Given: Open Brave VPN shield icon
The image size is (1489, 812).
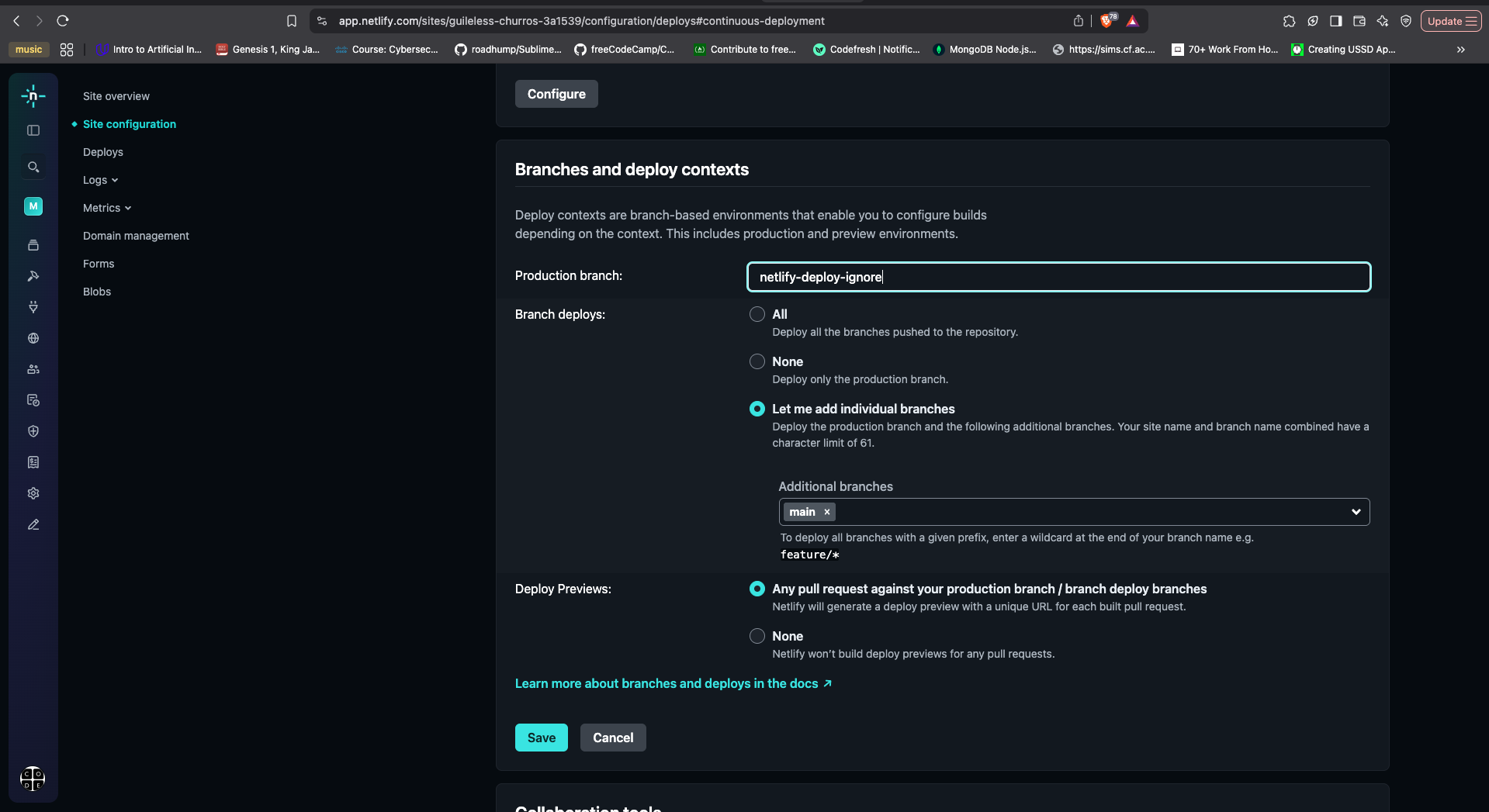Looking at the screenshot, I should (x=1406, y=21).
